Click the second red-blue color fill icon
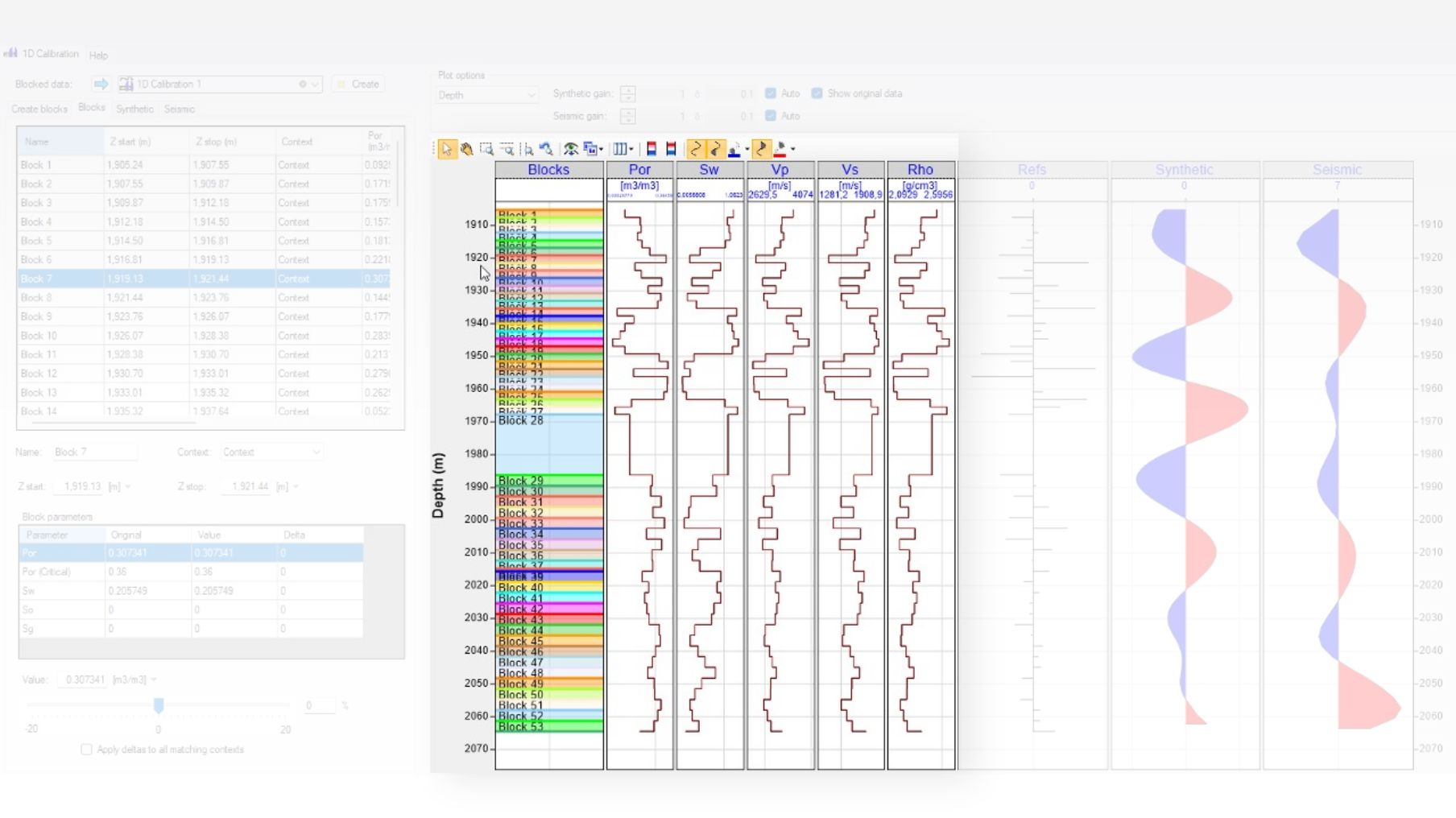The width and height of the screenshot is (1456, 818). [671, 149]
